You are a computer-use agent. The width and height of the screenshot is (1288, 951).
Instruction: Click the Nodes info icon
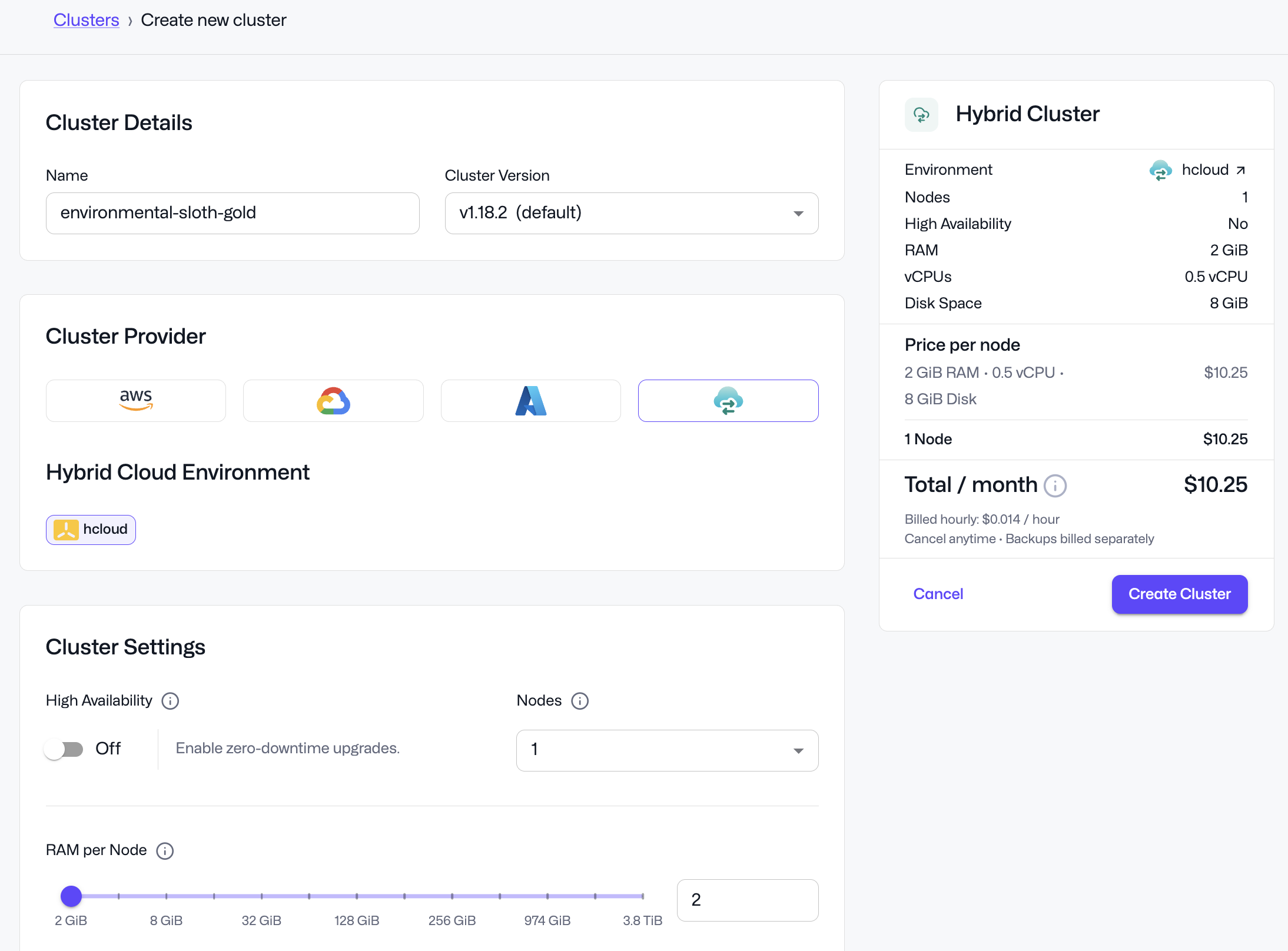580,701
